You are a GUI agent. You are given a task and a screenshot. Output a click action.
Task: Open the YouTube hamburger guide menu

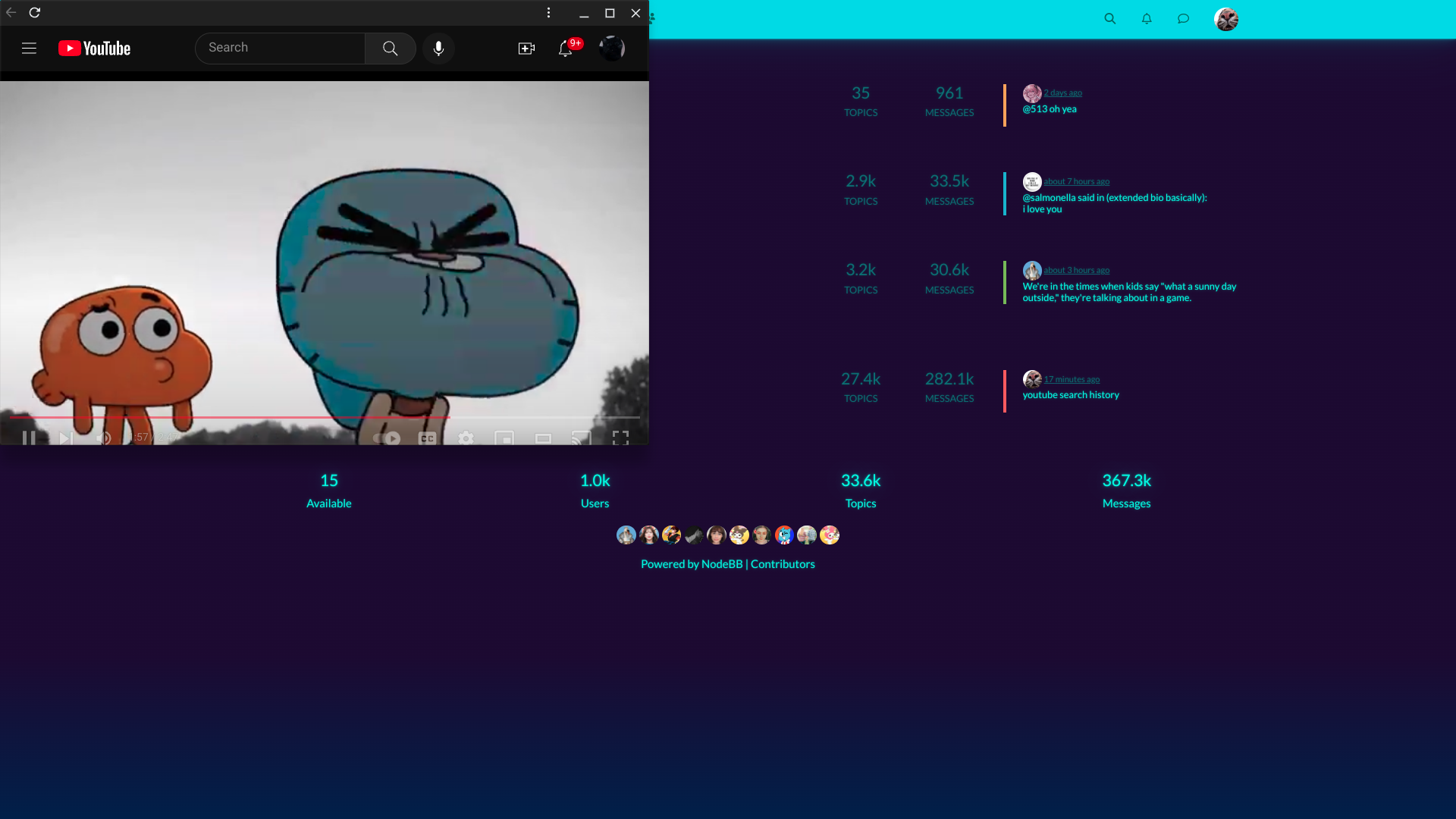point(29,49)
